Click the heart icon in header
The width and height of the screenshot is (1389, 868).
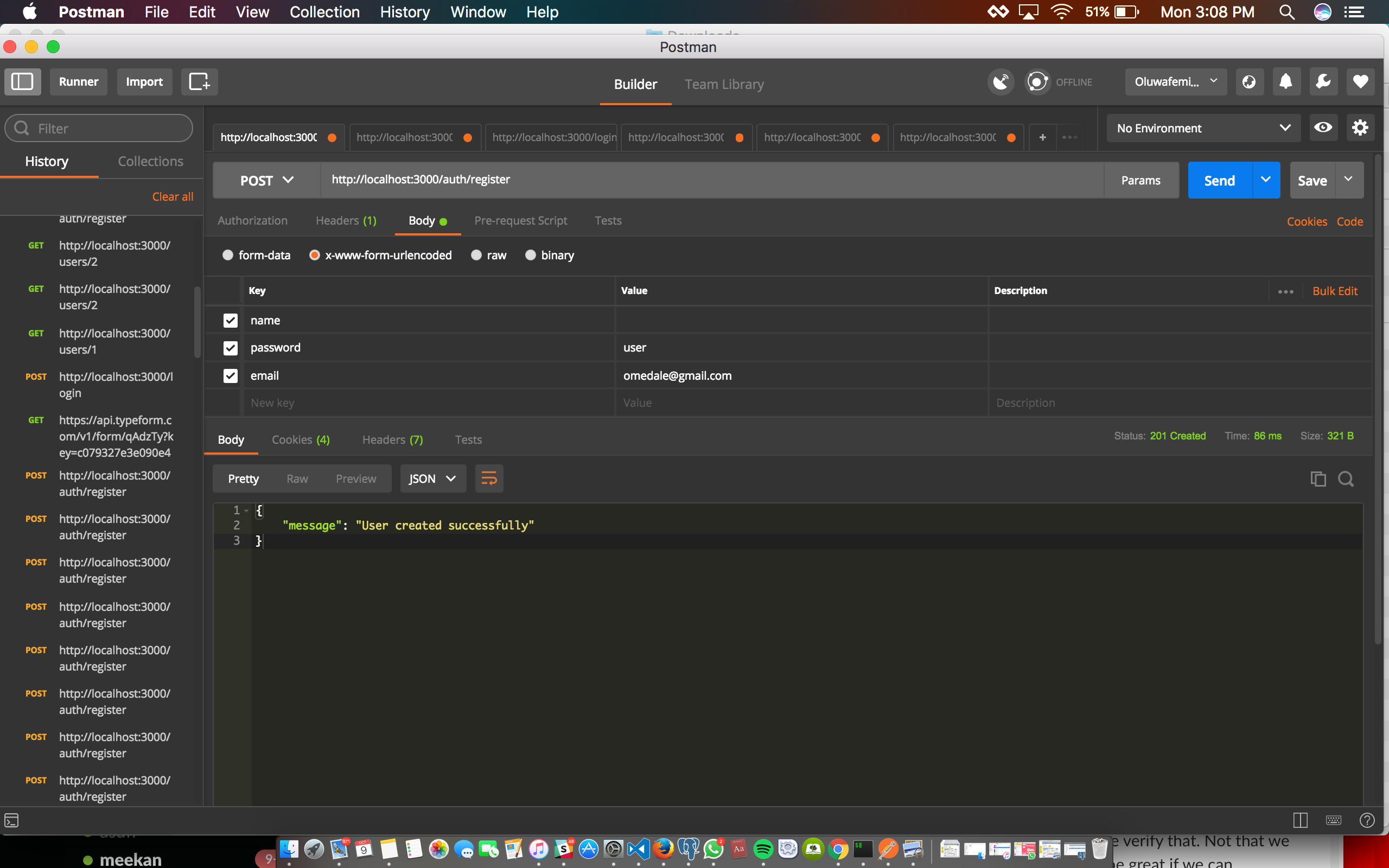pyautogui.click(x=1360, y=81)
